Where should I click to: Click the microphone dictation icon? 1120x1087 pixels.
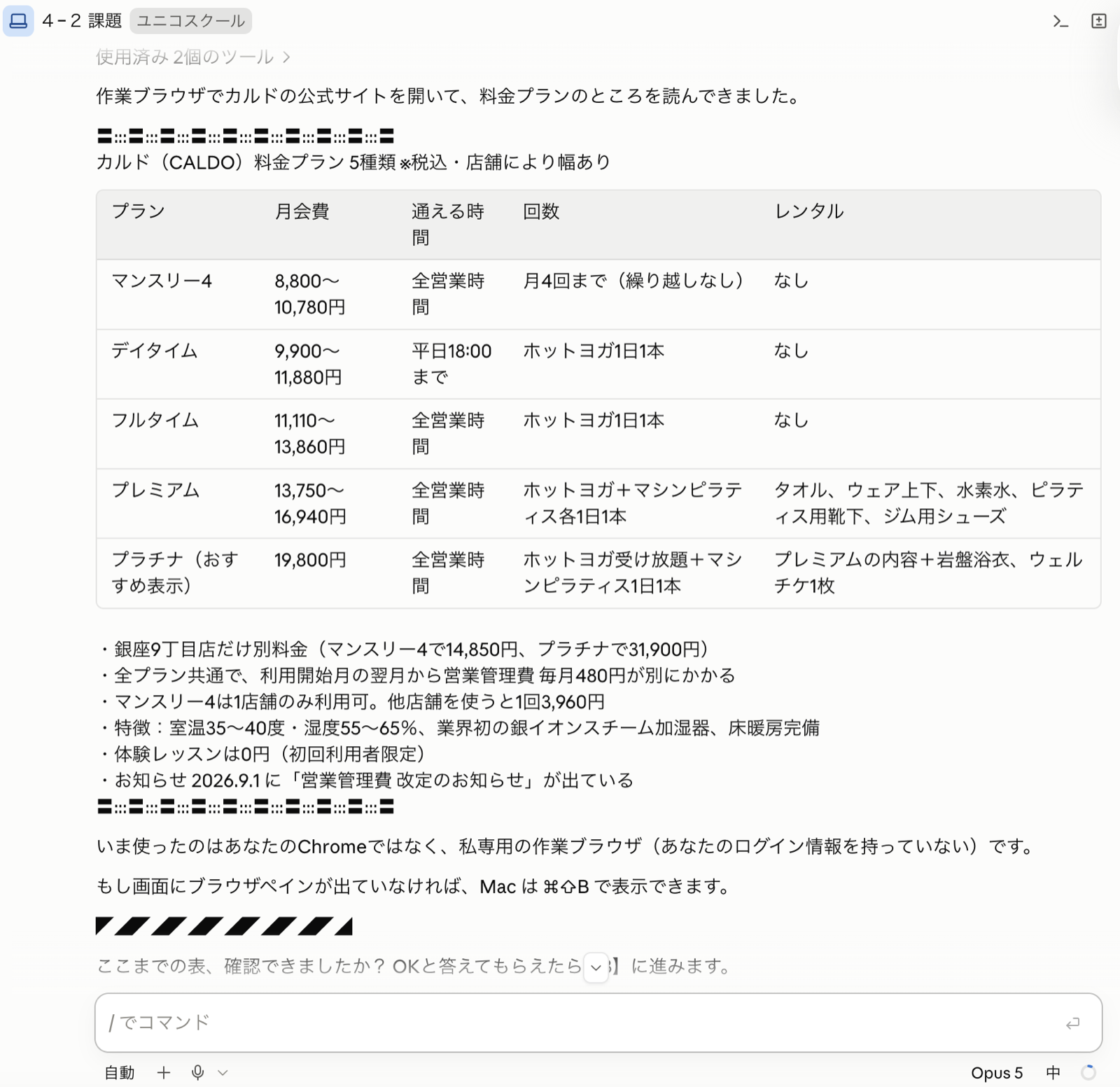coord(198,1072)
